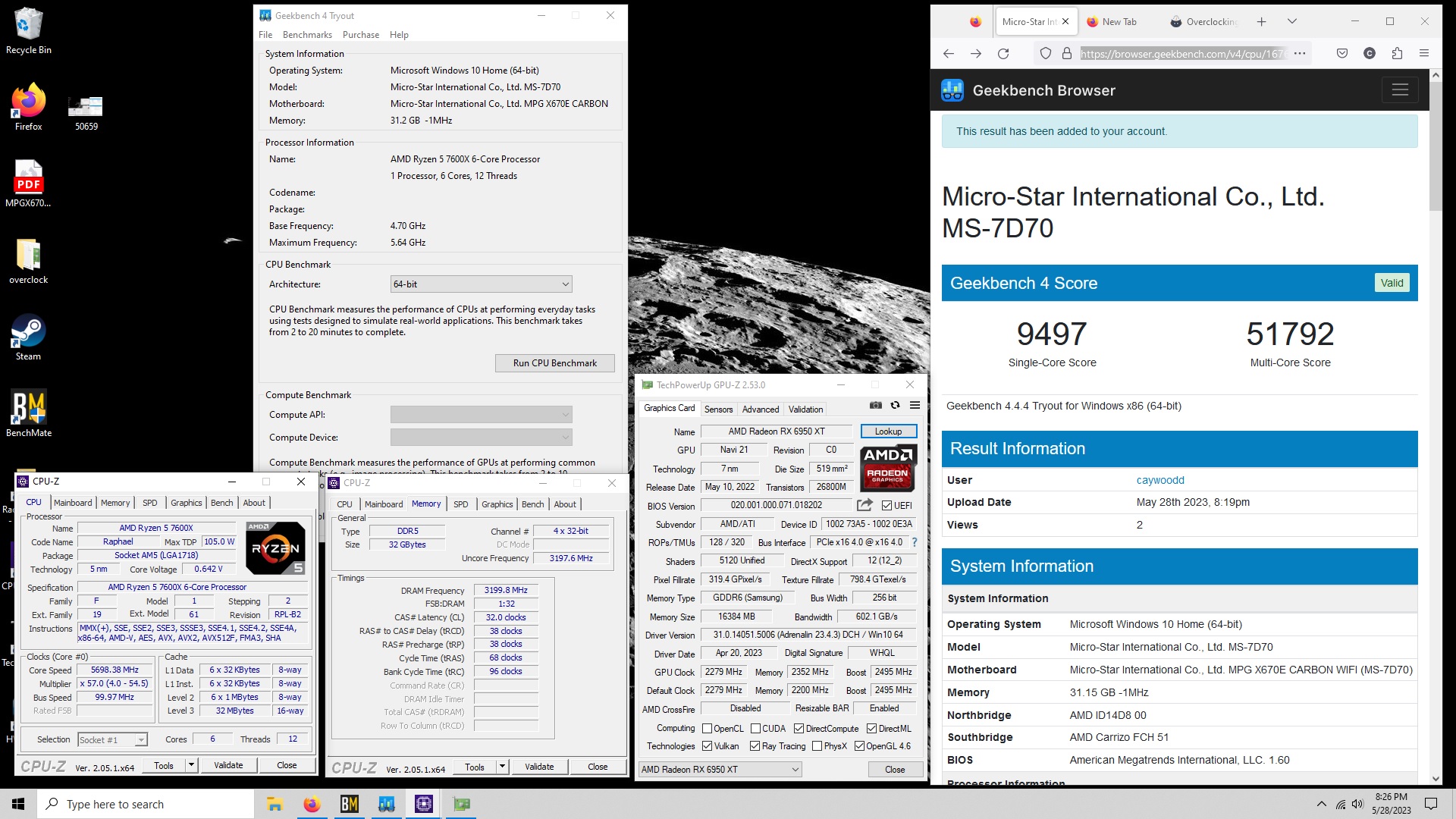Launch BenchMate from the desktop

[x=28, y=415]
